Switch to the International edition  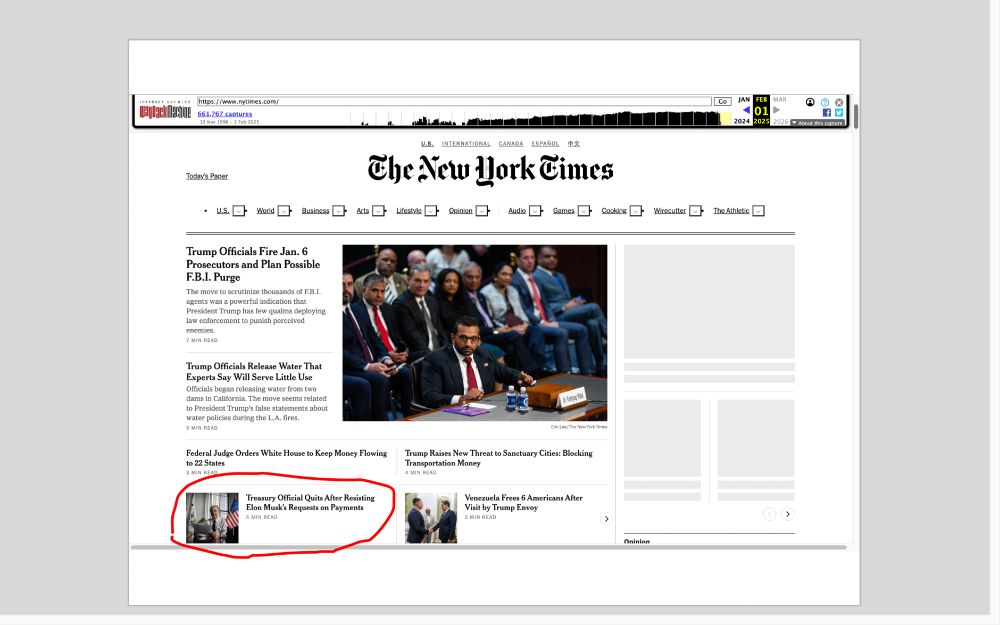tap(466, 144)
